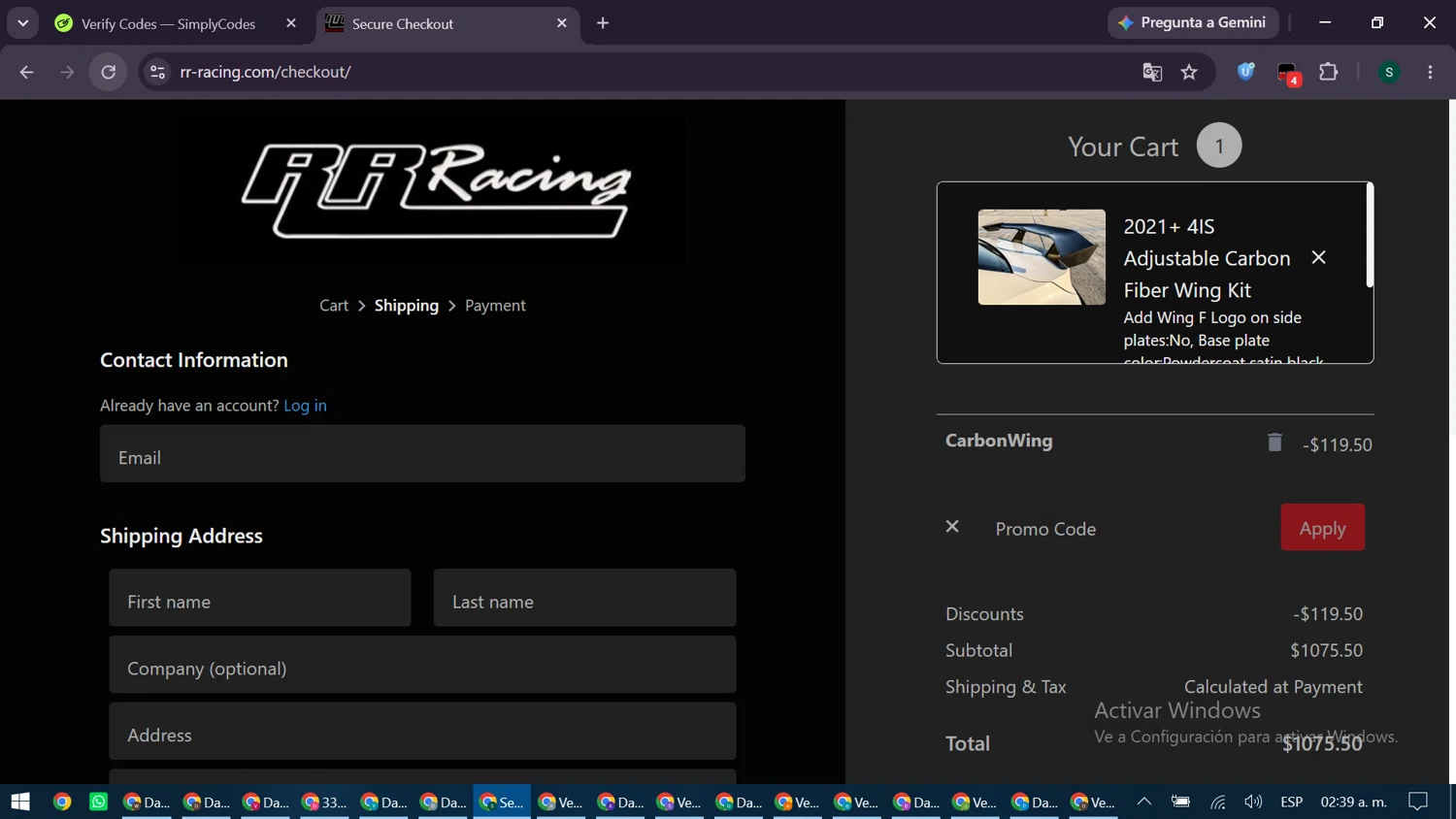This screenshot has height=819, width=1456.
Task: Open the blue shield extension
Action: pos(1245,72)
